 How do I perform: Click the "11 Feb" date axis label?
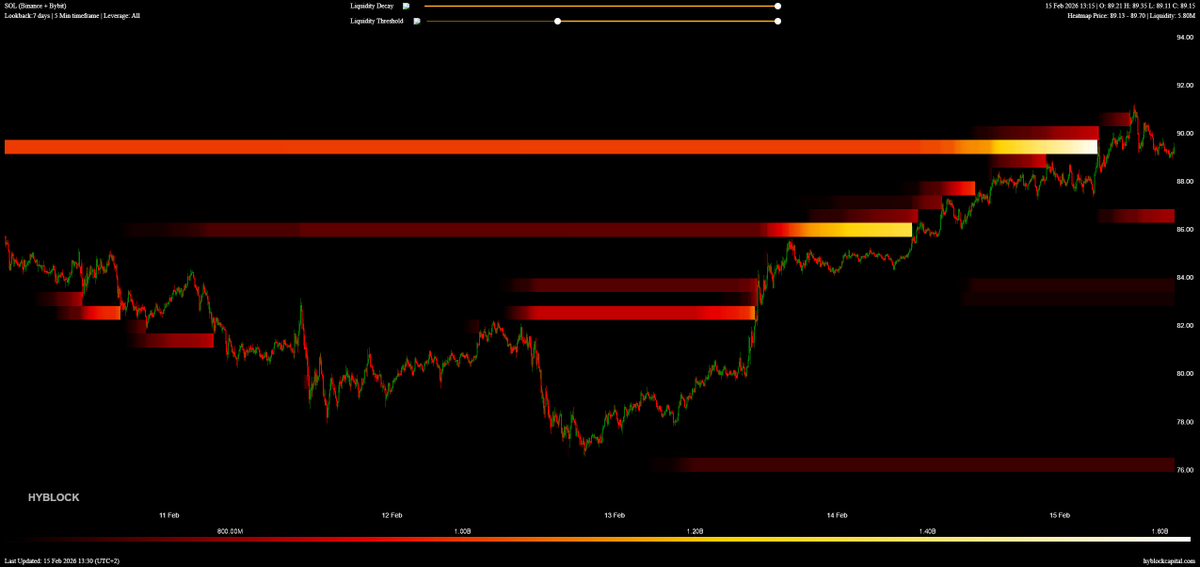[169, 515]
